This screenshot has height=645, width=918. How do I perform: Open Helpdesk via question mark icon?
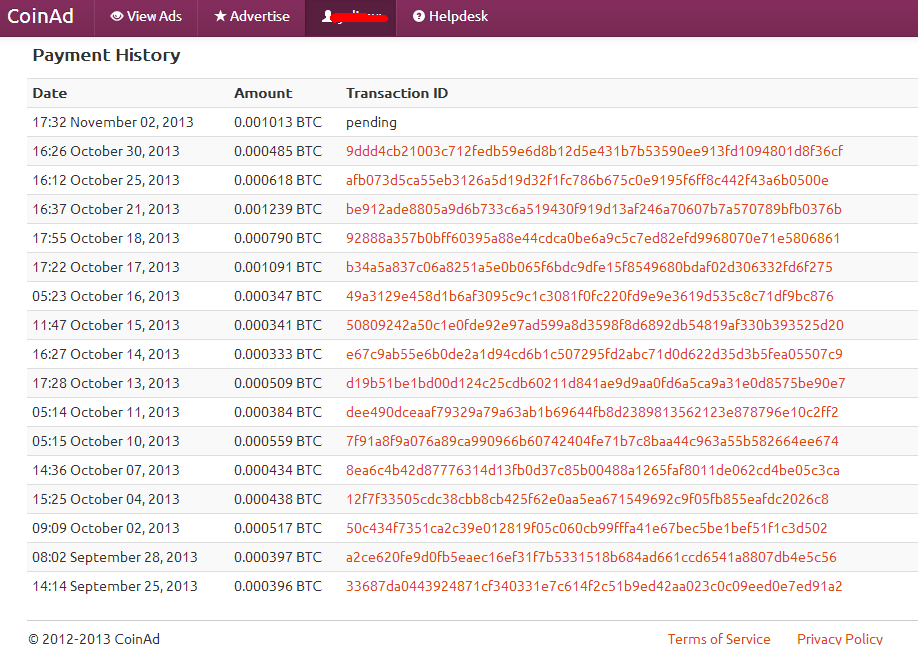(419, 17)
